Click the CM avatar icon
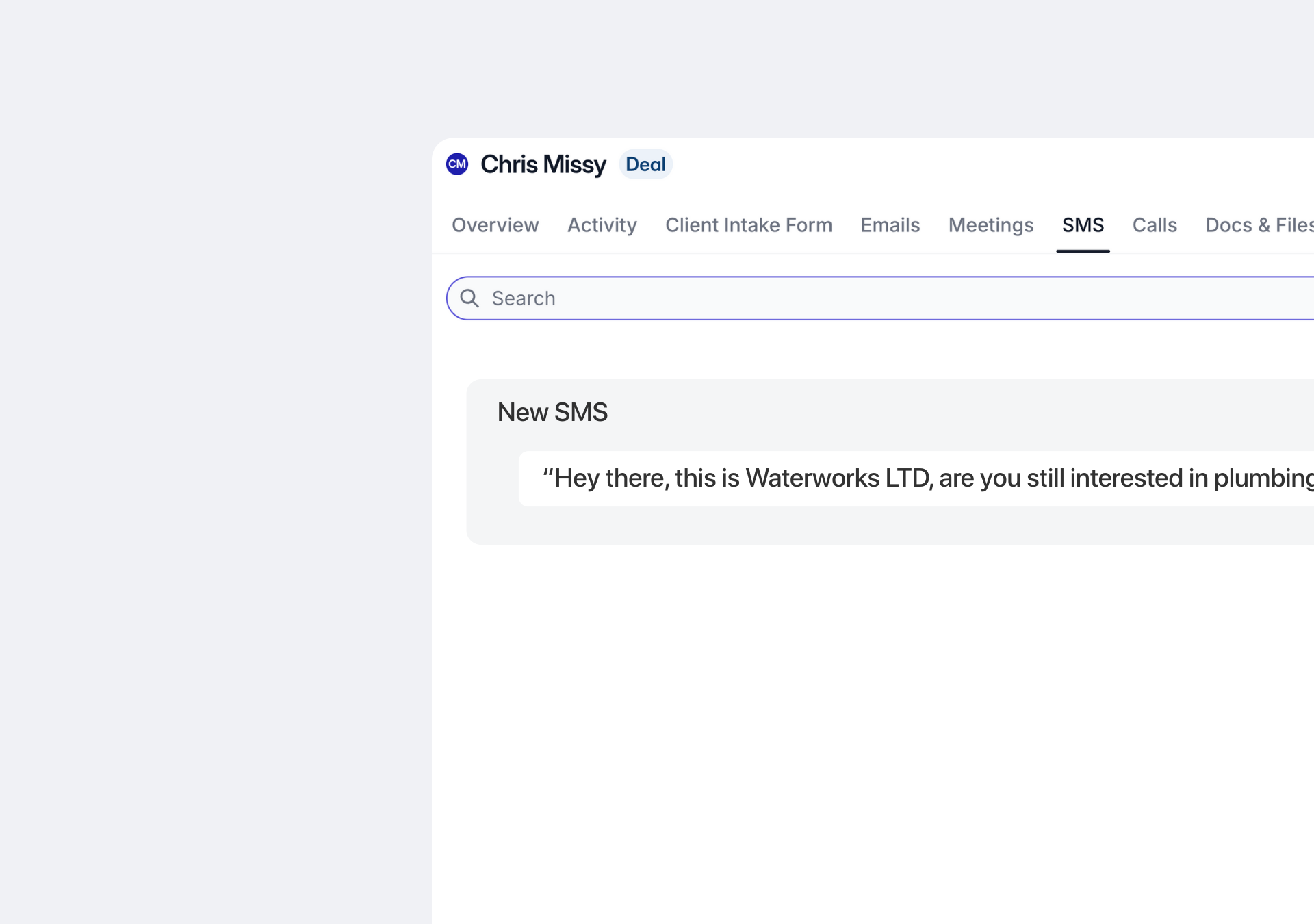The image size is (1314, 924). pos(457,164)
